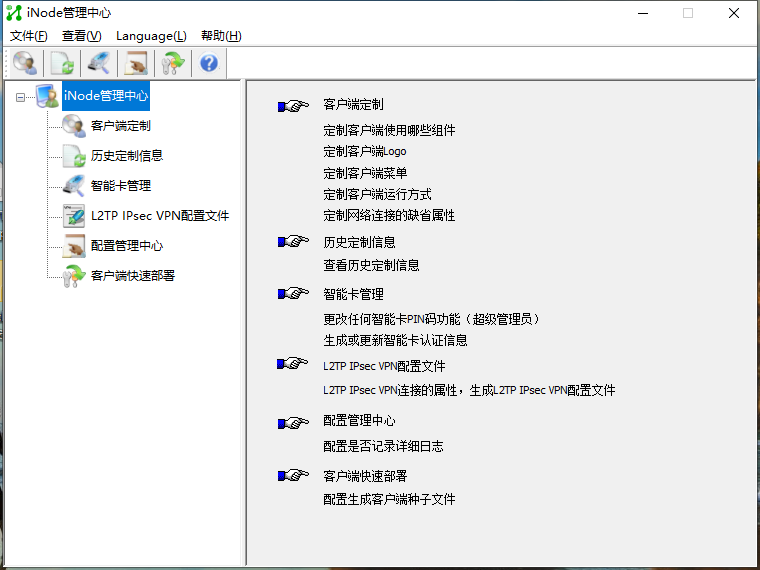Viewport: 760px width, 570px height.
Task: Open the 查看(V) menu
Action: coord(81,36)
